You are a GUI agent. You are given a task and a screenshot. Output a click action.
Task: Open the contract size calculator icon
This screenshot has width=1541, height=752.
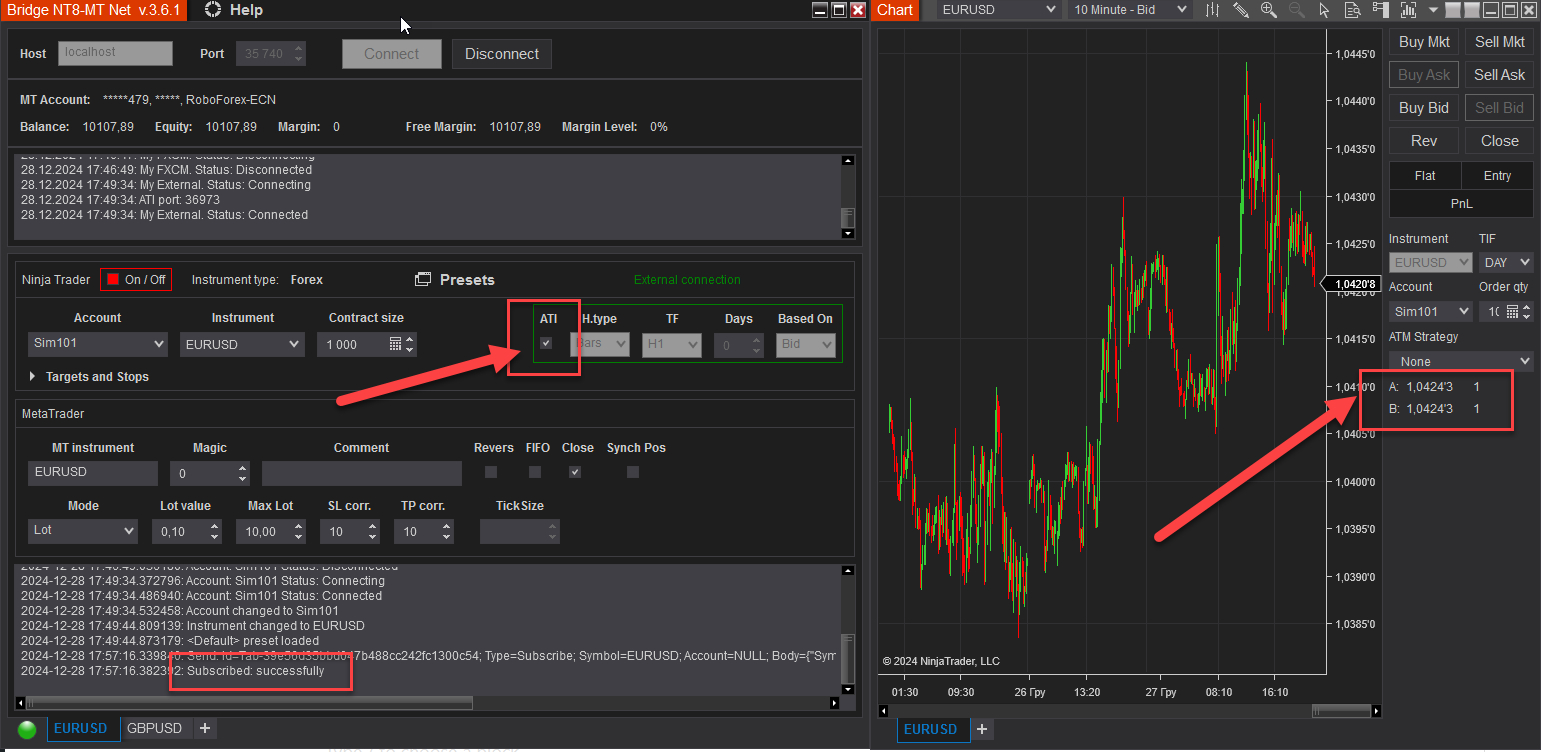(395, 344)
